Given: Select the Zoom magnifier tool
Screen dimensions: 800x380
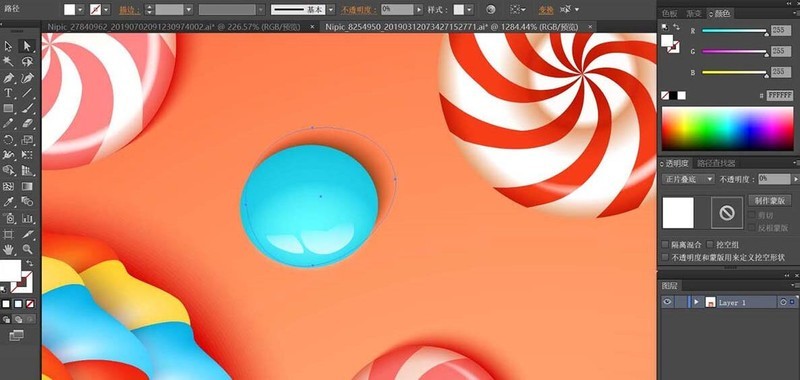Looking at the screenshot, I should click(28, 249).
